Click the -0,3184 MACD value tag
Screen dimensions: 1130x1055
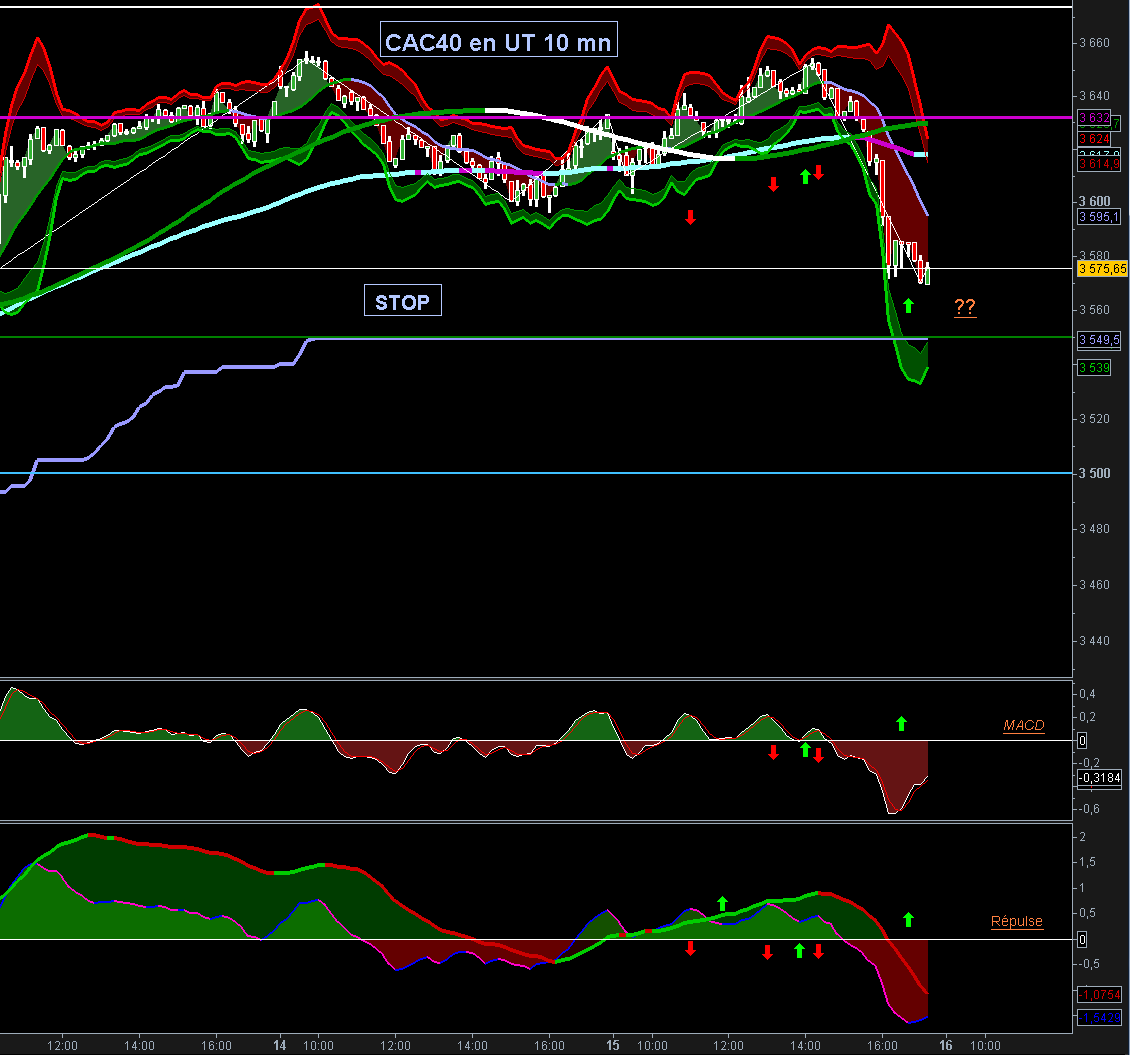point(1099,778)
